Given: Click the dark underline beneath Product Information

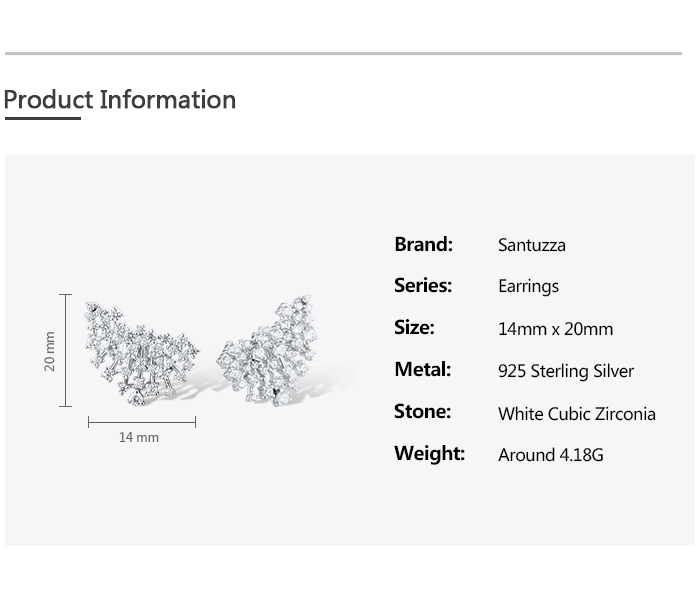Looking at the screenshot, I should [42, 119].
